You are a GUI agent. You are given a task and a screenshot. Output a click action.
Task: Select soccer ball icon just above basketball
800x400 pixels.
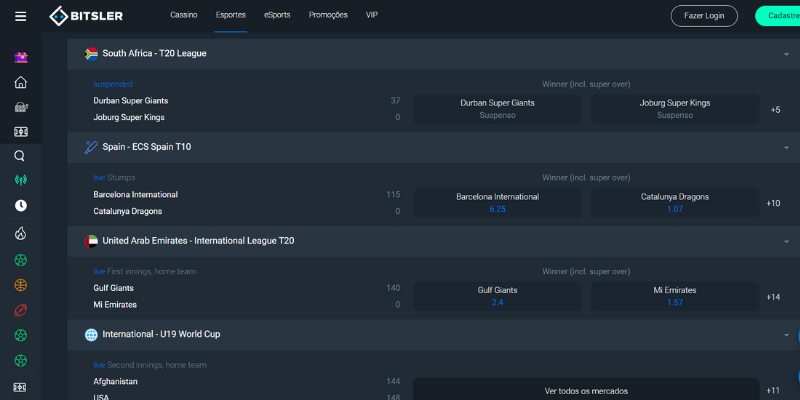[x=20, y=260]
